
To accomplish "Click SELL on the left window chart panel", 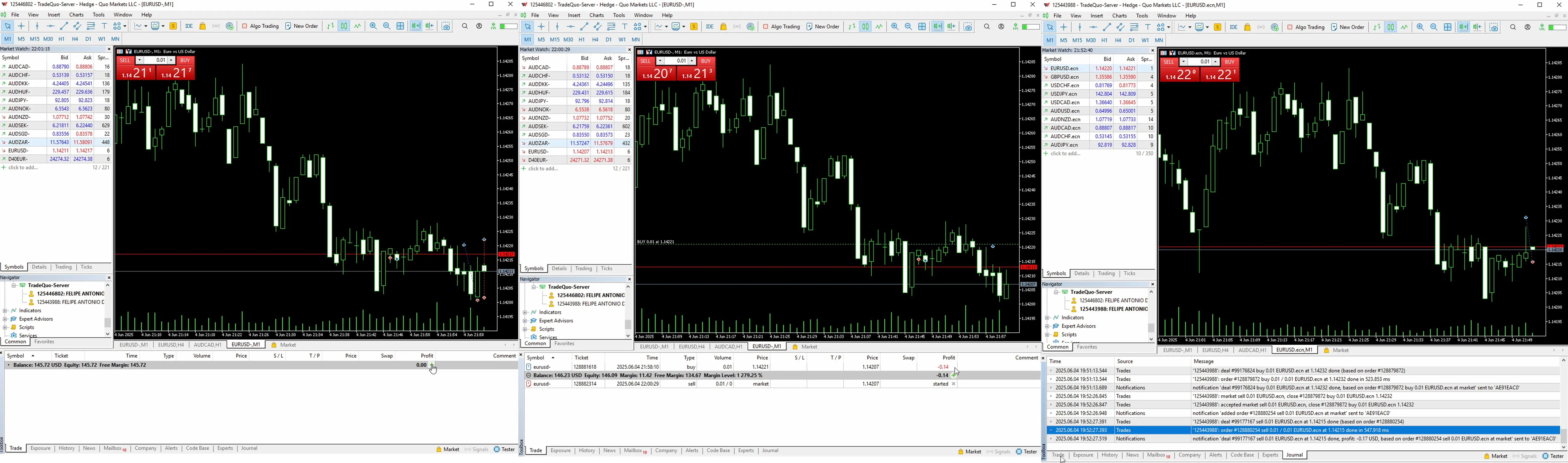I will pos(125,61).
